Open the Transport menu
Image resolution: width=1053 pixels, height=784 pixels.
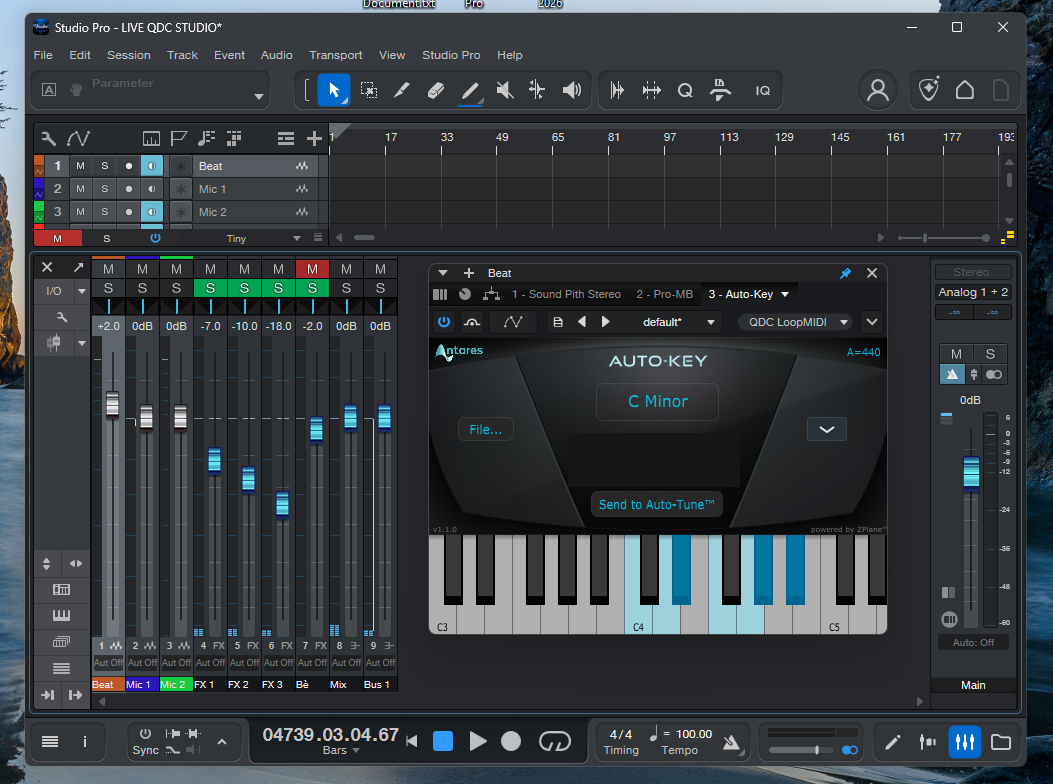335,55
